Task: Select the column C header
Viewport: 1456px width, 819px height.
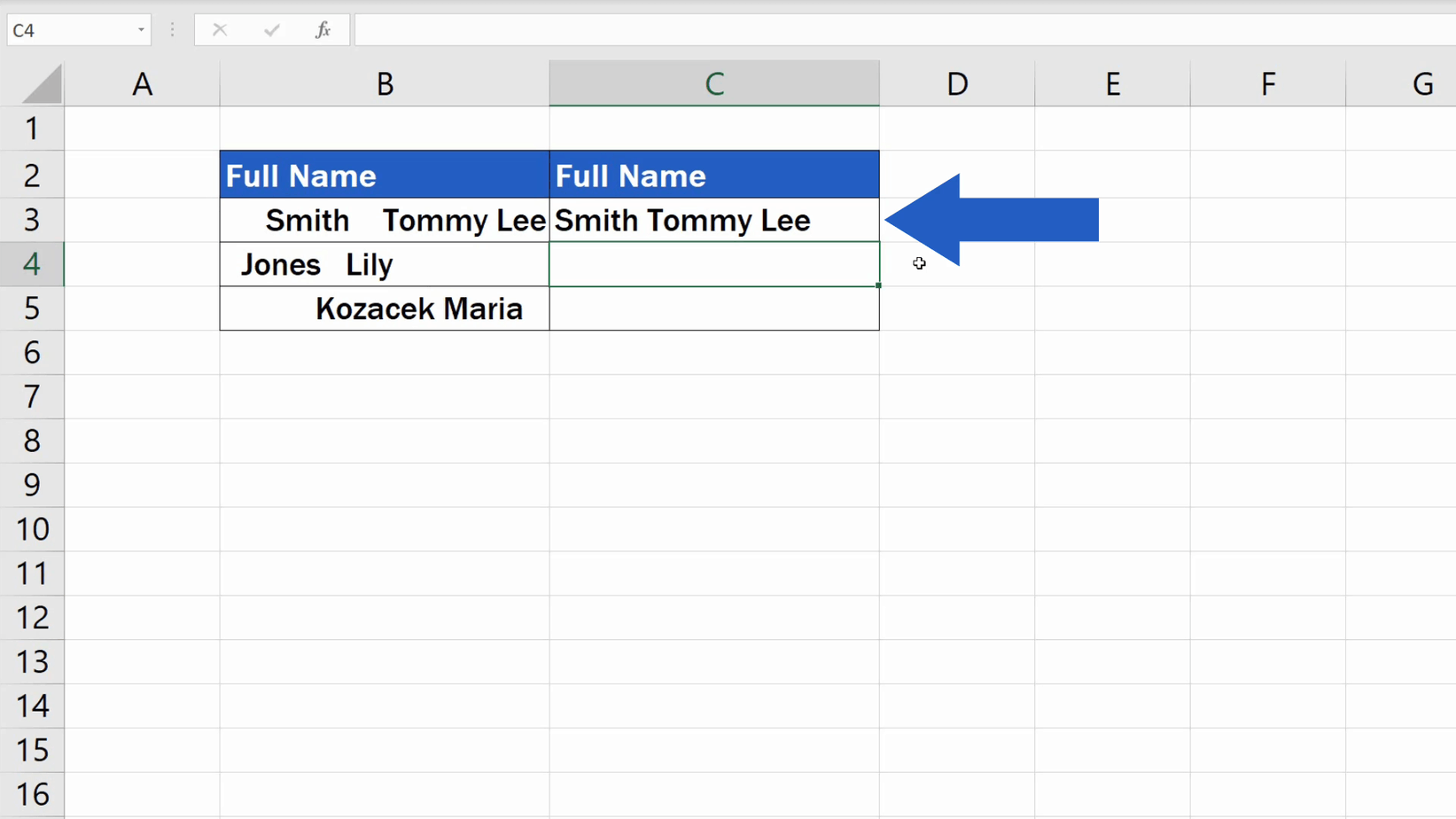Action: coord(713,82)
